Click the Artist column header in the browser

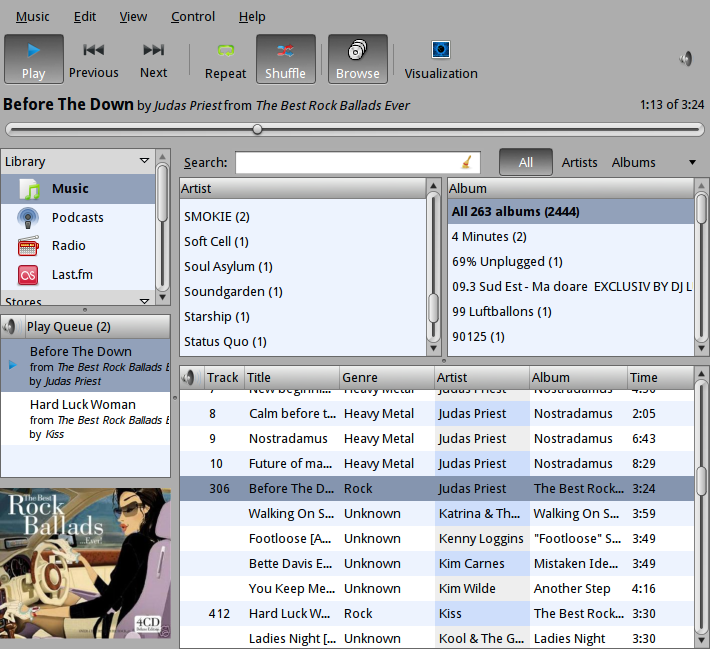click(302, 188)
